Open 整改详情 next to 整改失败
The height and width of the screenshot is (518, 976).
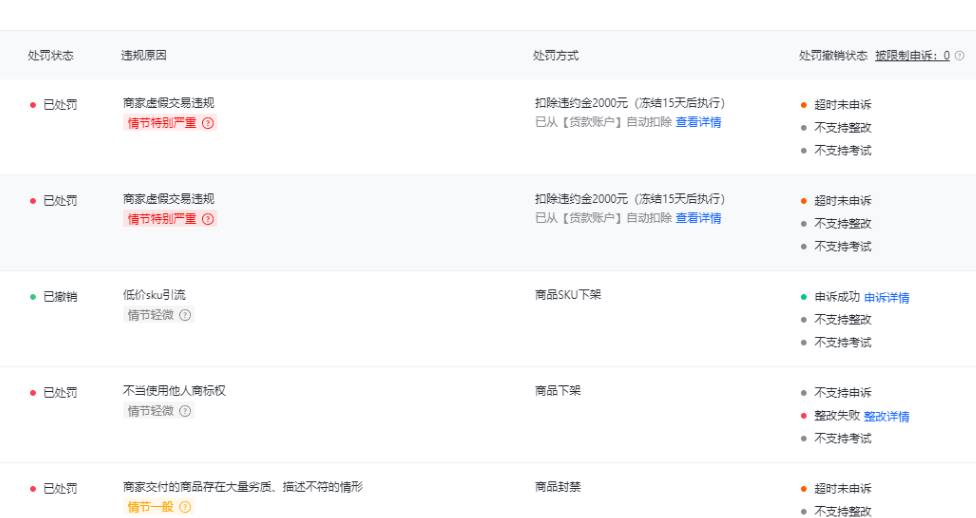point(887,416)
